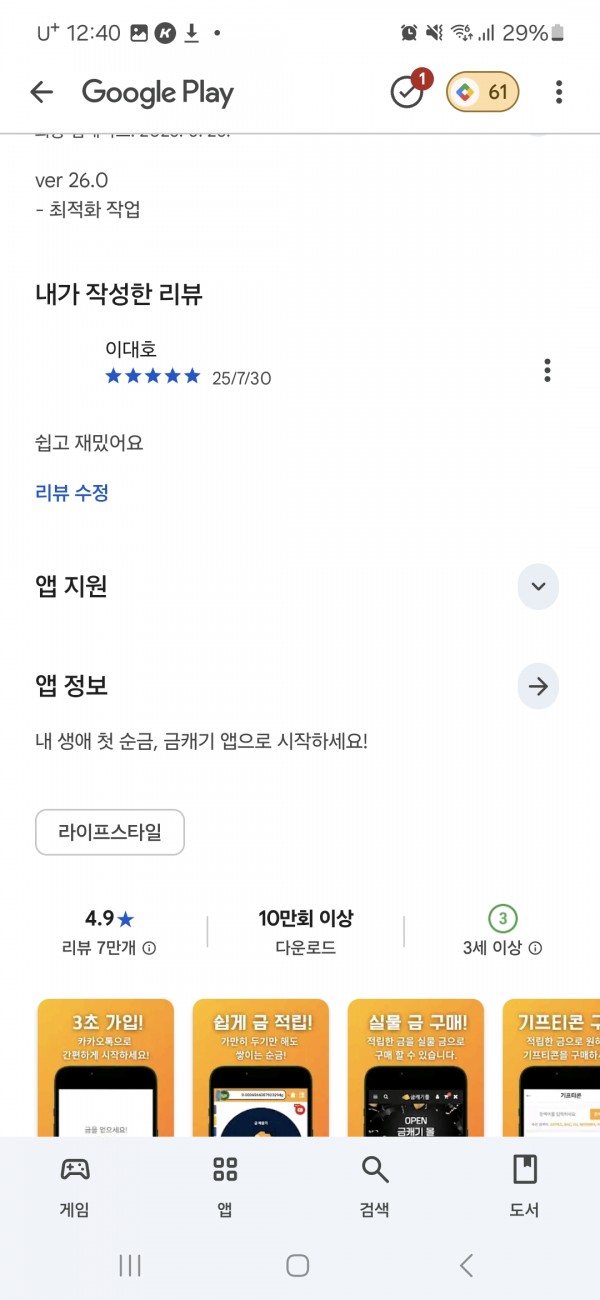Tap the 앱 지원 heading
This screenshot has height=1300, width=600.
click(71, 587)
